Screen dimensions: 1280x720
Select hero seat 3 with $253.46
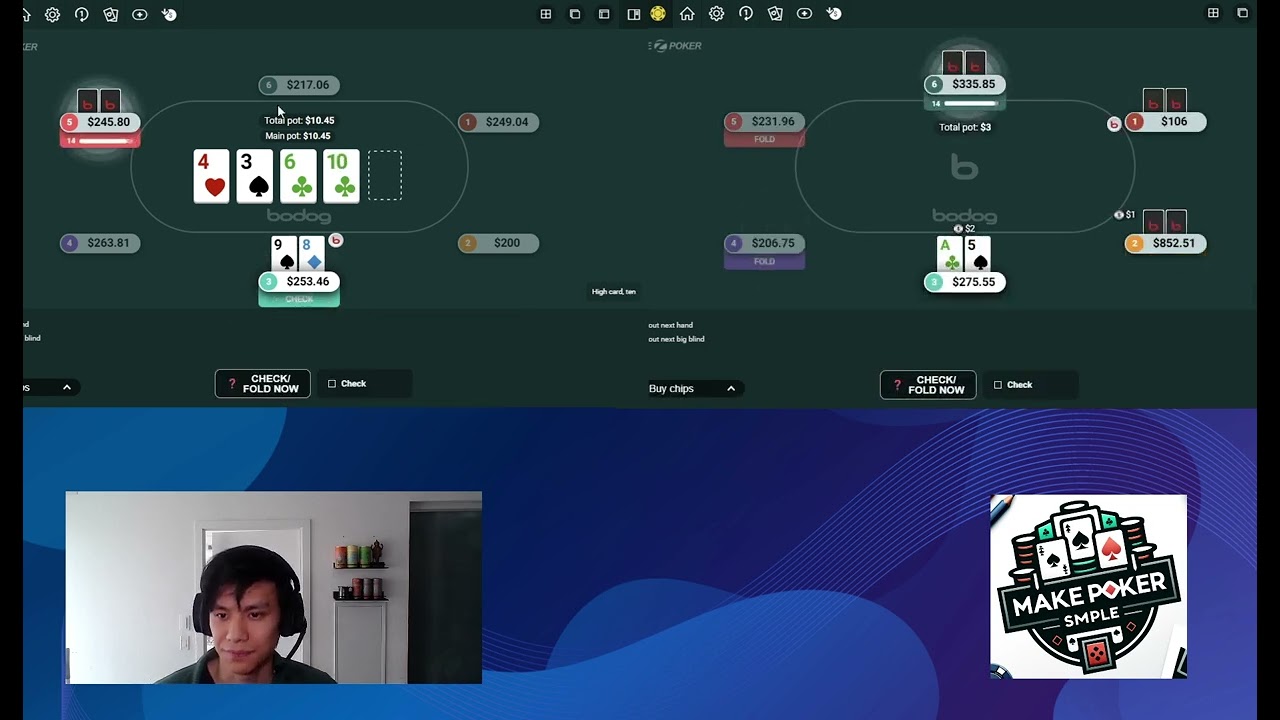click(x=299, y=282)
